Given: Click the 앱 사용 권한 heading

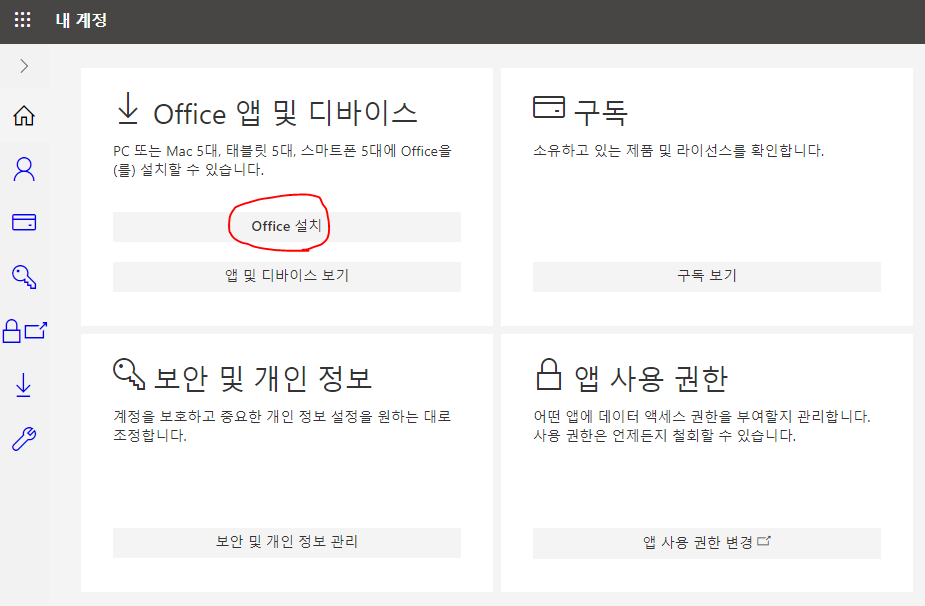Looking at the screenshot, I should tap(651, 379).
